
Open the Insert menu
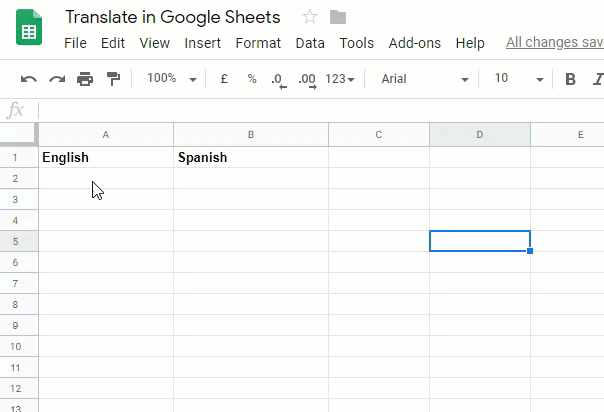[x=203, y=43]
